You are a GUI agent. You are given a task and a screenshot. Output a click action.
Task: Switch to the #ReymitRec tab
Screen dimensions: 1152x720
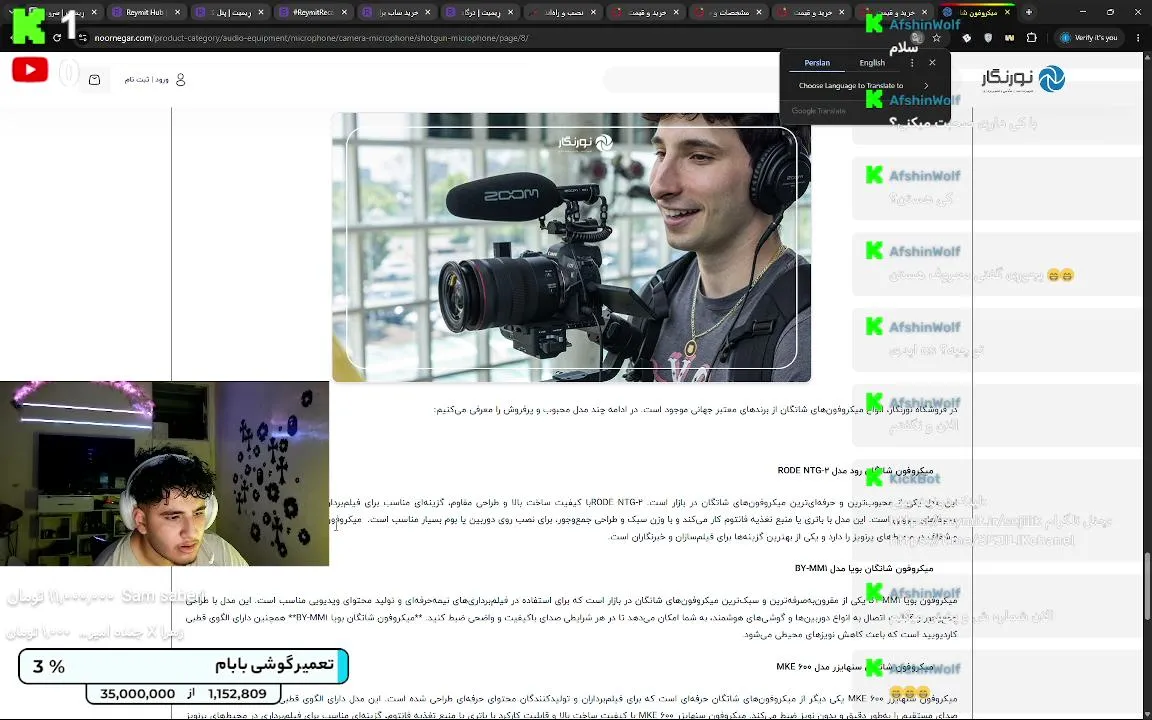pos(312,12)
